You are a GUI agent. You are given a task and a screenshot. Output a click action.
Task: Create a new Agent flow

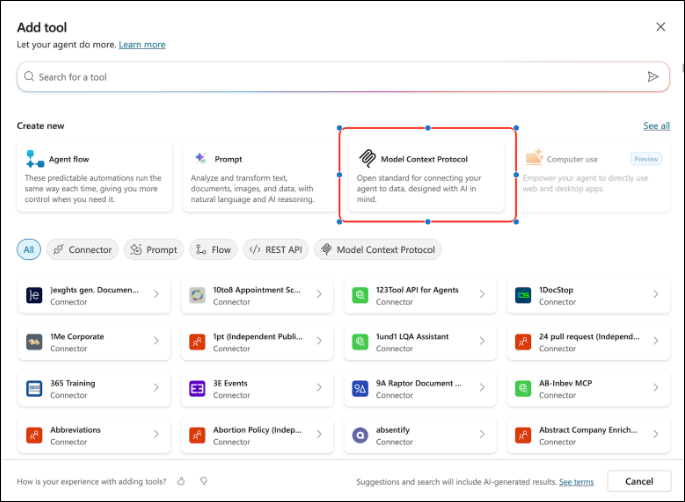tap(94, 176)
